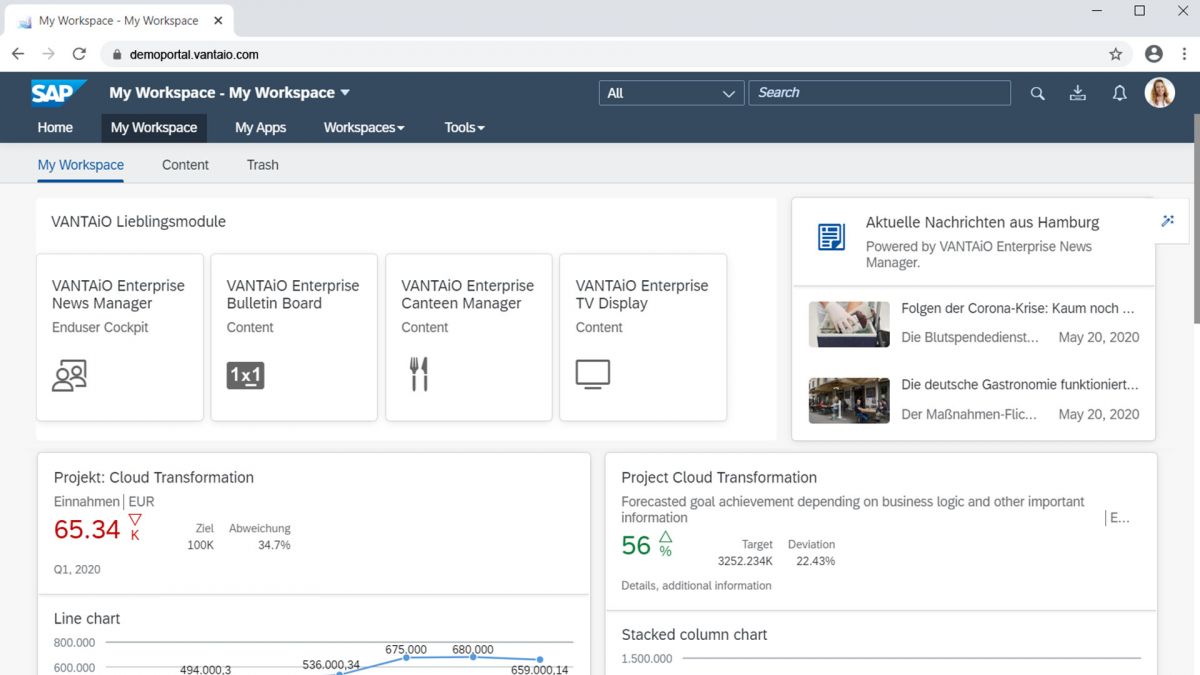Open the My Workspace title dropdown arrow
The height and width of the screenshot is (675, 1200).
tap(345, 93)
